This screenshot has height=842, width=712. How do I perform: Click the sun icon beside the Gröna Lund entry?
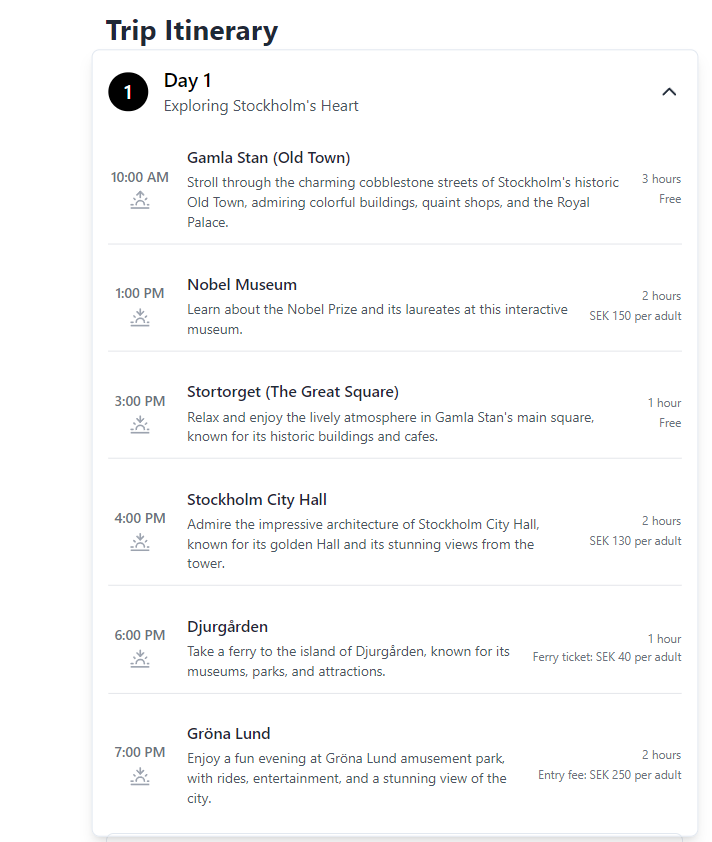140,776
